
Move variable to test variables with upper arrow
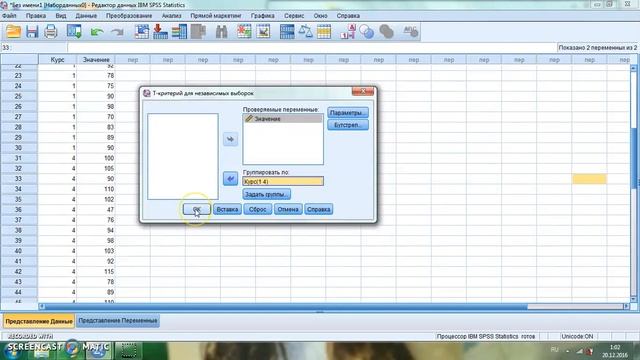[230, 139]
